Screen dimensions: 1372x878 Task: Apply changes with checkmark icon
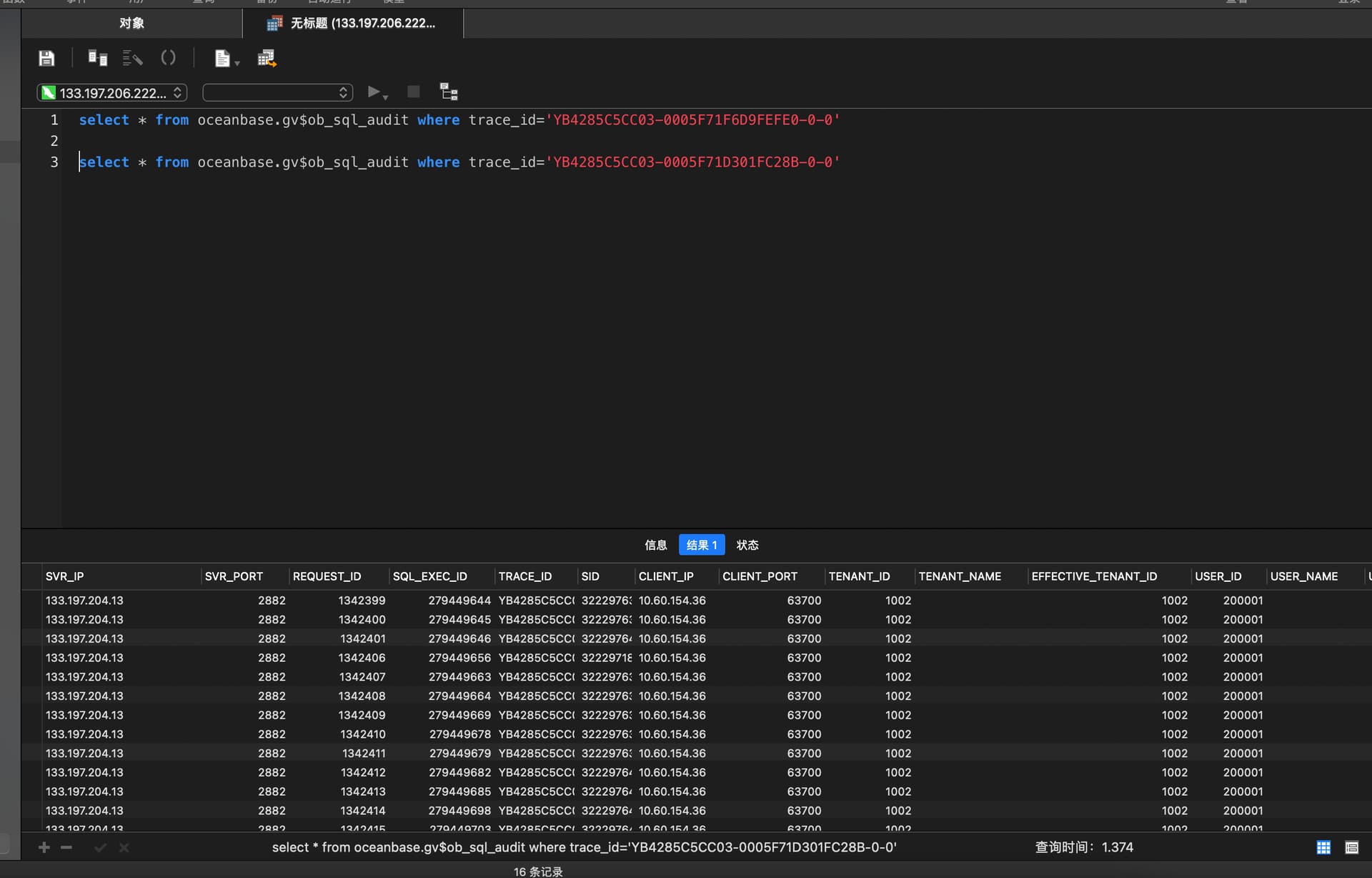[x=100, y=847]
